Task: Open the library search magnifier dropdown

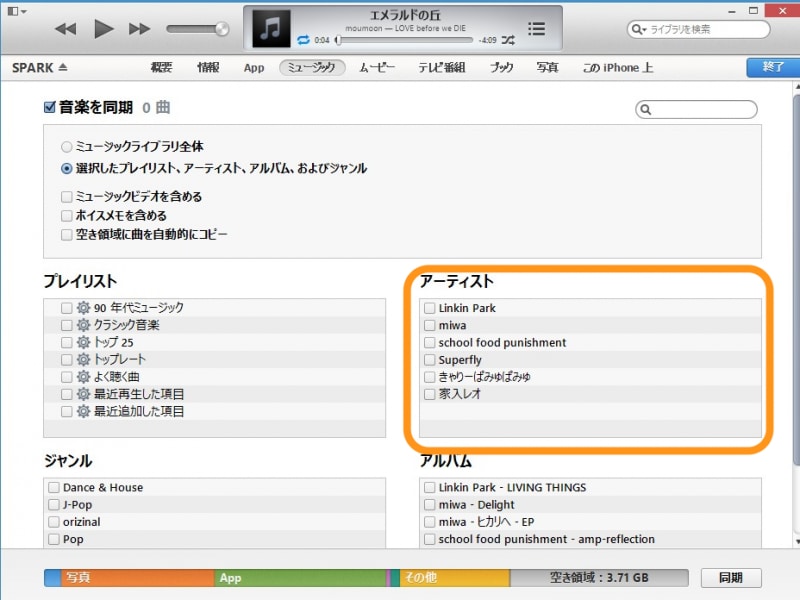Action: [638, 29]
